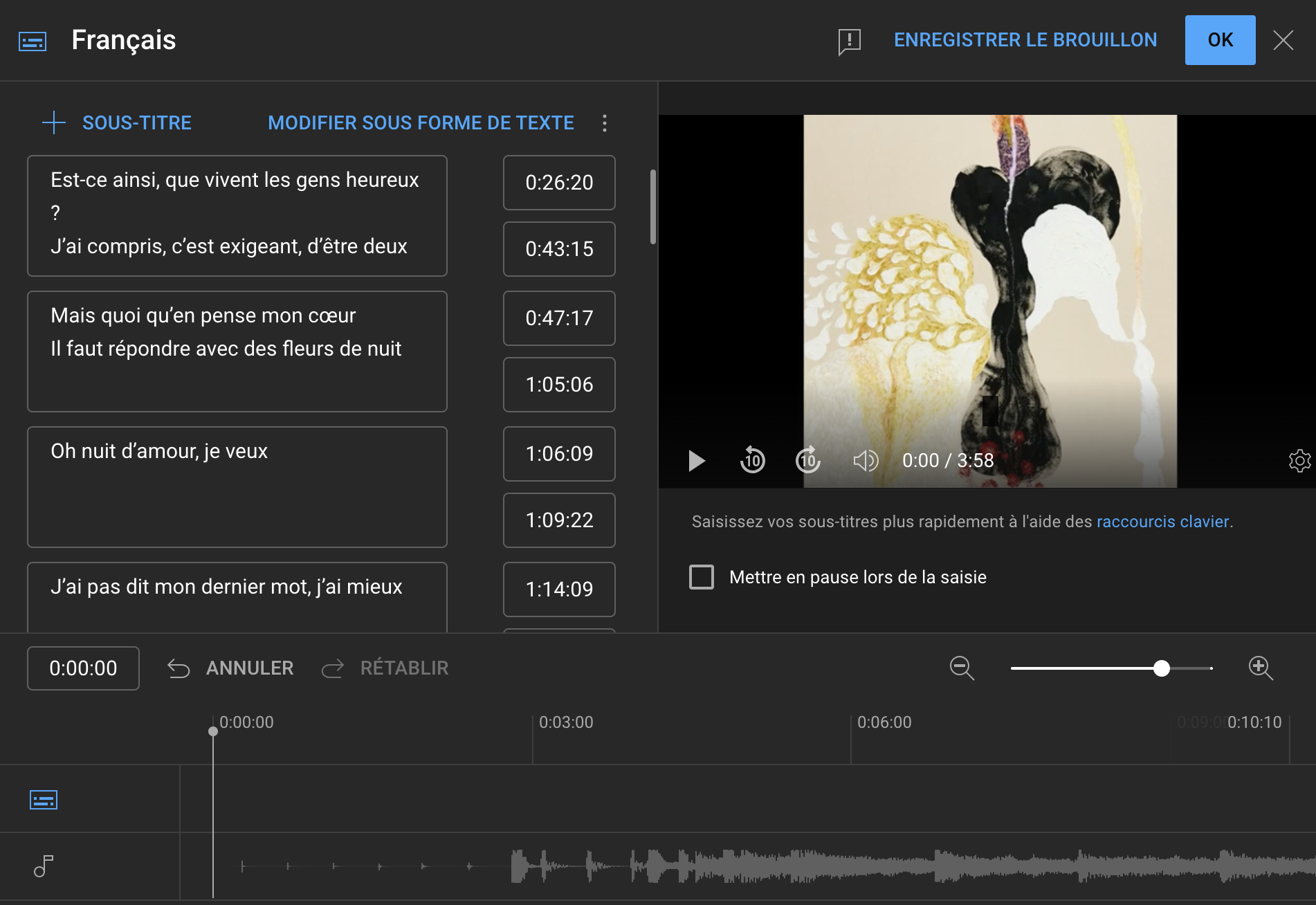Viewport: 1316px width, 905px height.
Task: Click the 1:14:09 time field
Action: [x=559, y=589]
